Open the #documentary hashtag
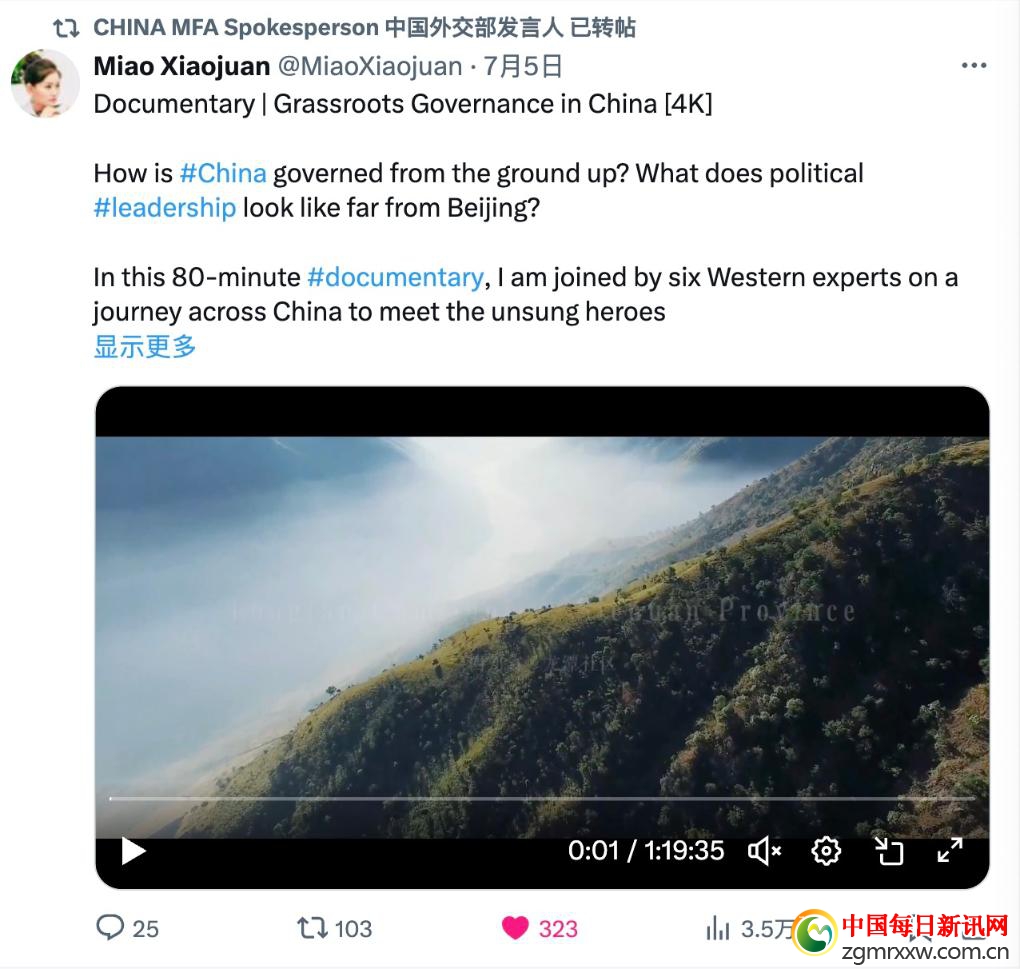Screen dimensions: 1020x969 pos(396,278)
